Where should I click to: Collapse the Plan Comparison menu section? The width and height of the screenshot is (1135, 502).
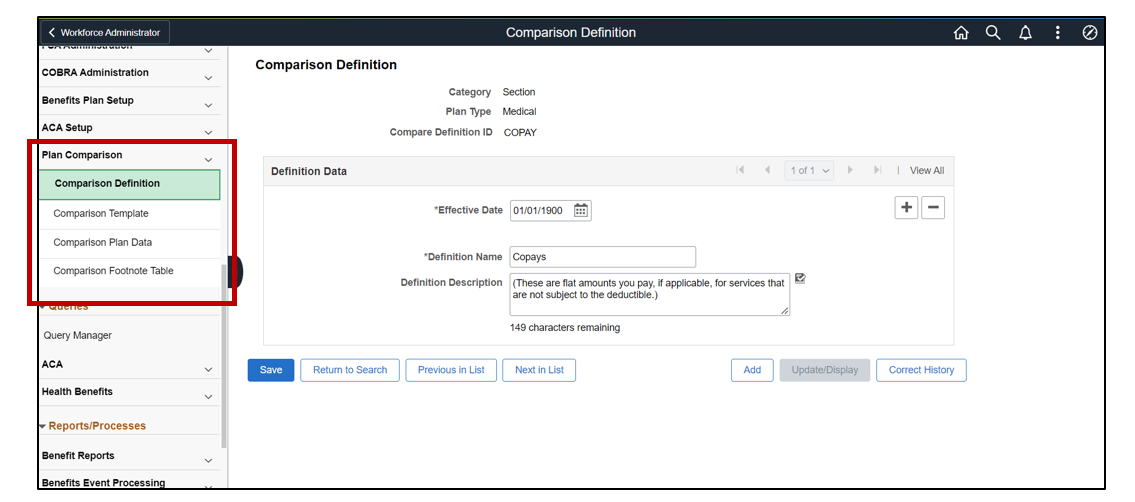(x=208, y=159)
